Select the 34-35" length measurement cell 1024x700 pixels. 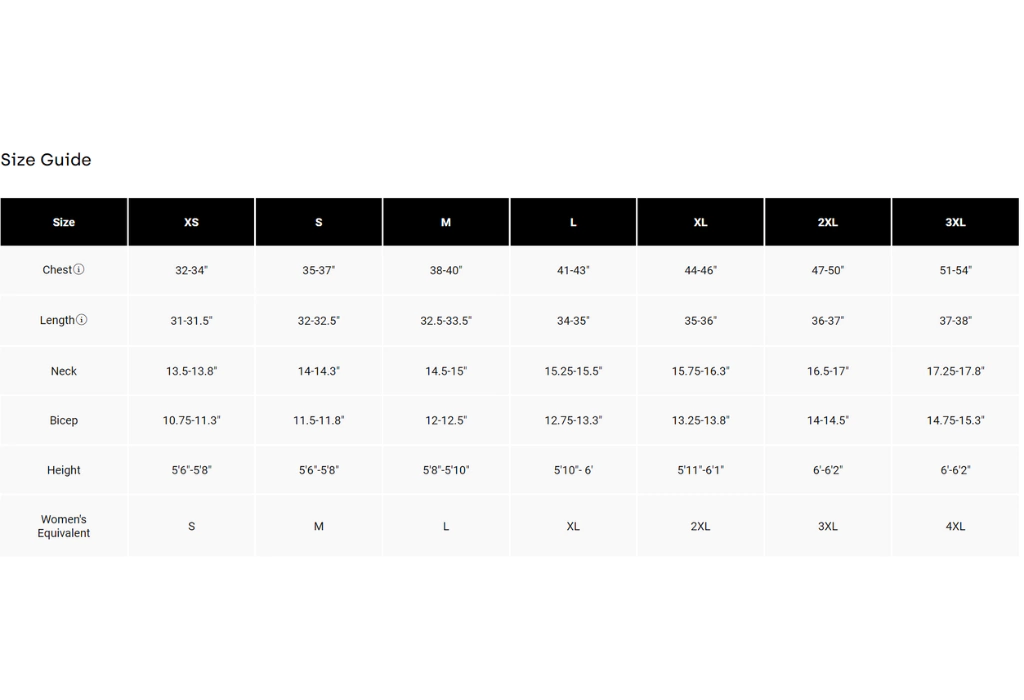[573, 321]
